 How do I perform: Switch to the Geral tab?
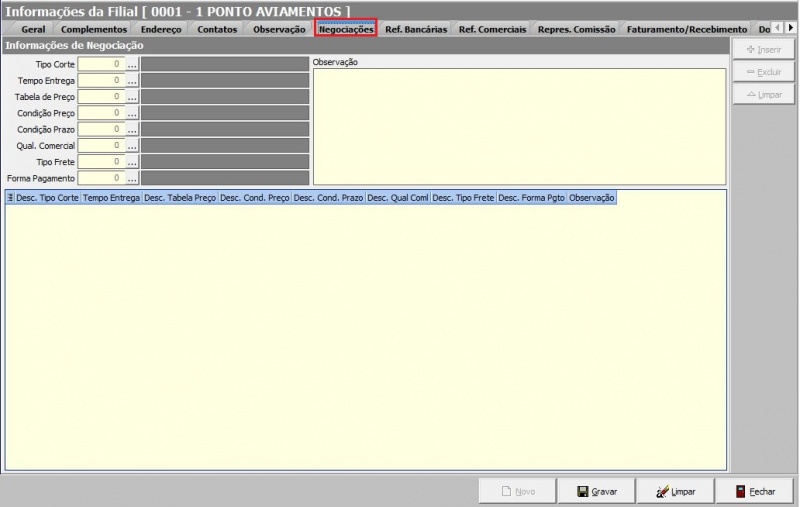[x=32, y=29]
